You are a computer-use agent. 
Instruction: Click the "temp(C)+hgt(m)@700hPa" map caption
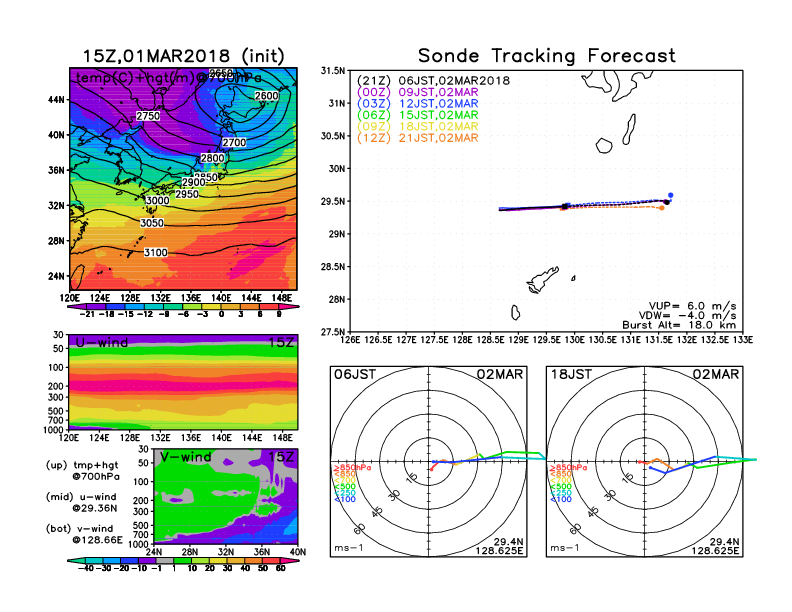(x=169, y=78)
